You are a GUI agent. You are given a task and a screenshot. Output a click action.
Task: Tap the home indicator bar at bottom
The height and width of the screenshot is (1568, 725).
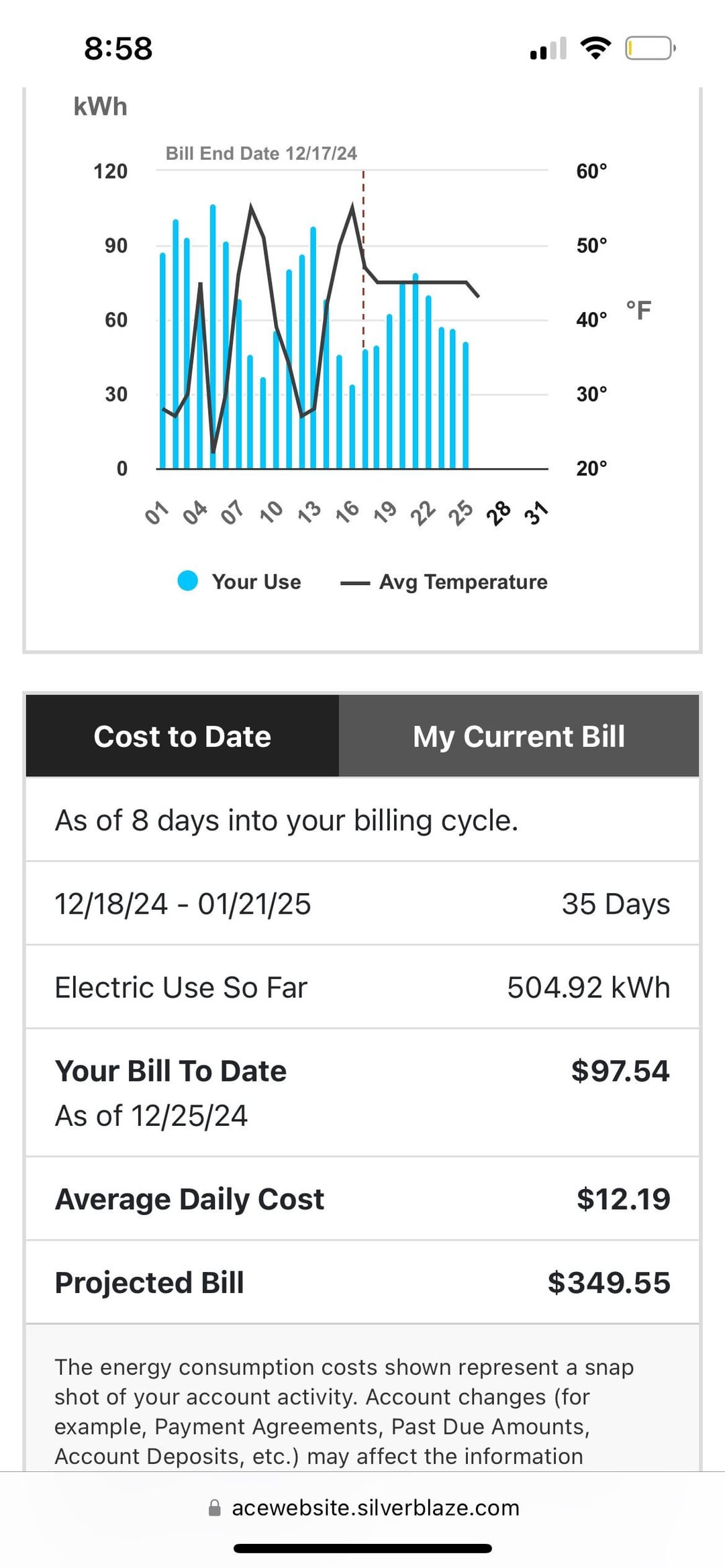[x=362, y=1549]
